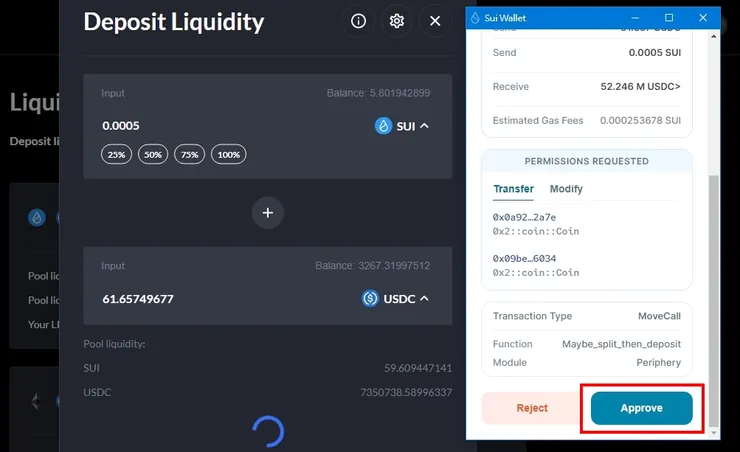Minimize the Sui Wallet window

coord(635,18)
